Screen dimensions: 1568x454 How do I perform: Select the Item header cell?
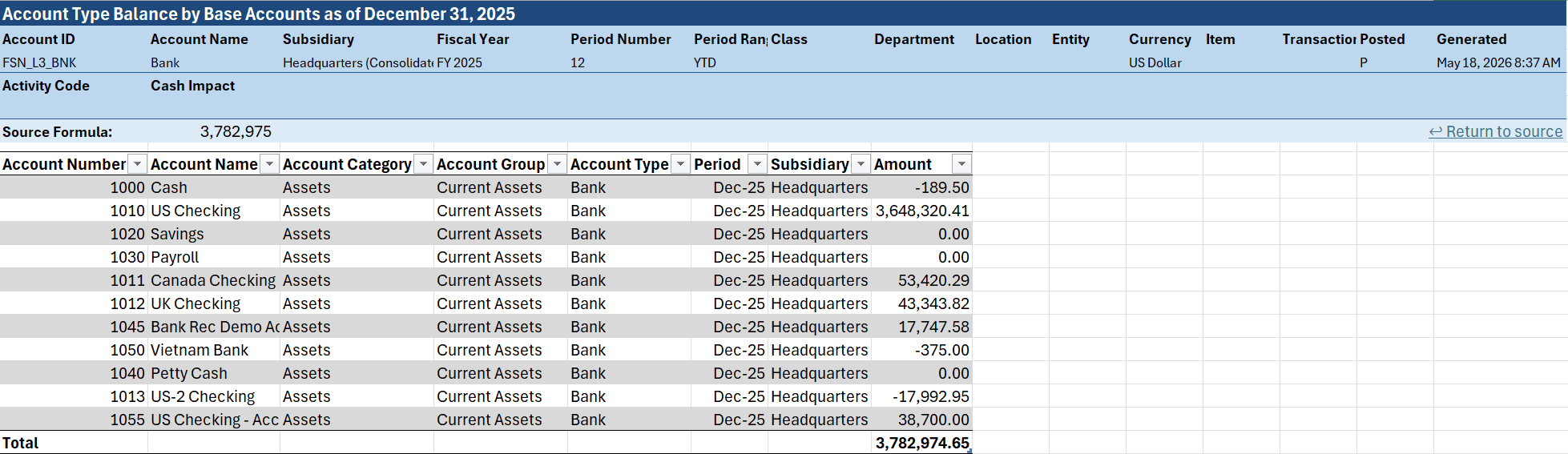(x=1241, y=39)
